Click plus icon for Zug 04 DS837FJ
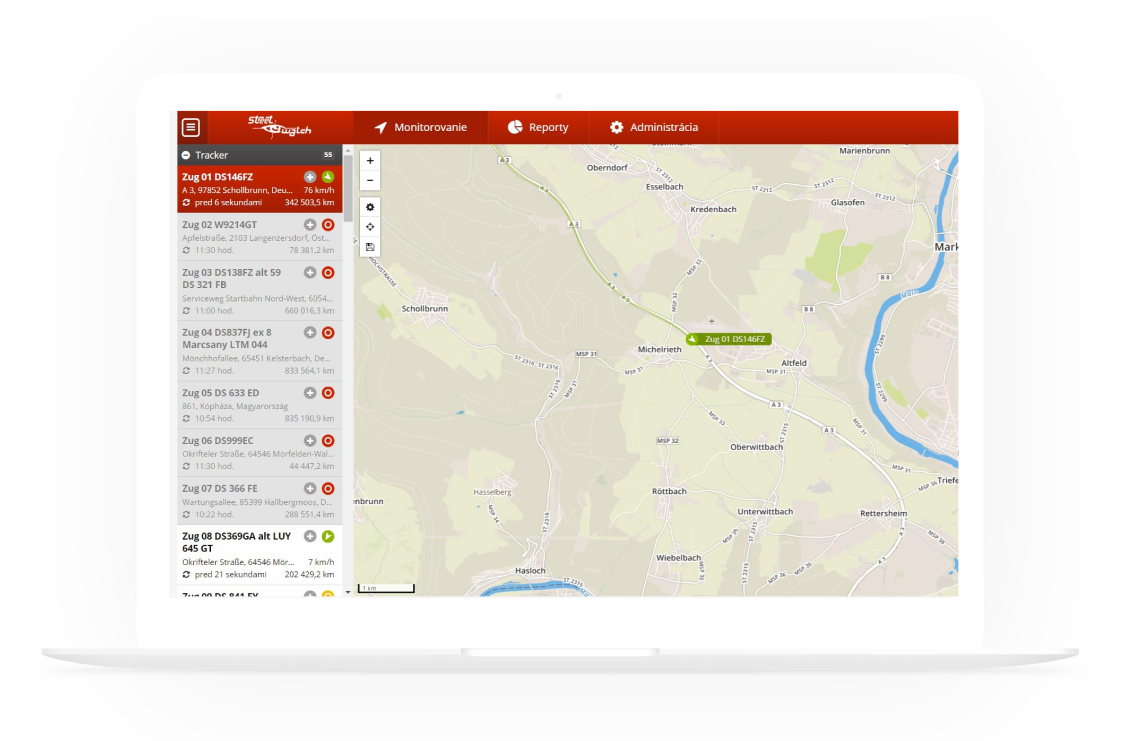Screen dimensions: 1130x741 click(310, 332)
